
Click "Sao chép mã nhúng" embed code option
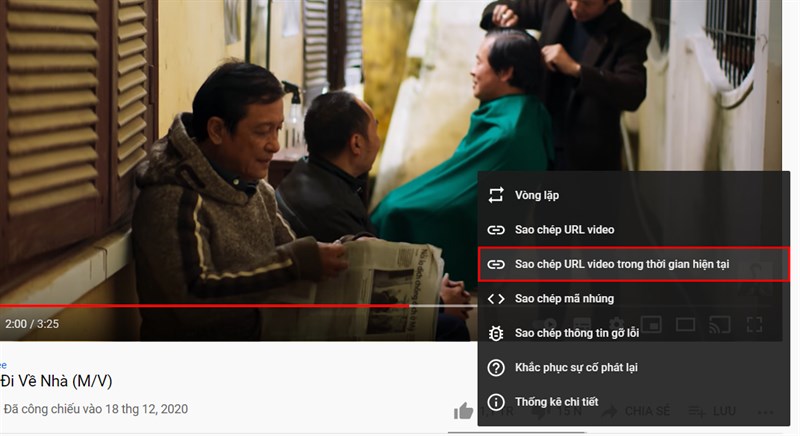633,298
